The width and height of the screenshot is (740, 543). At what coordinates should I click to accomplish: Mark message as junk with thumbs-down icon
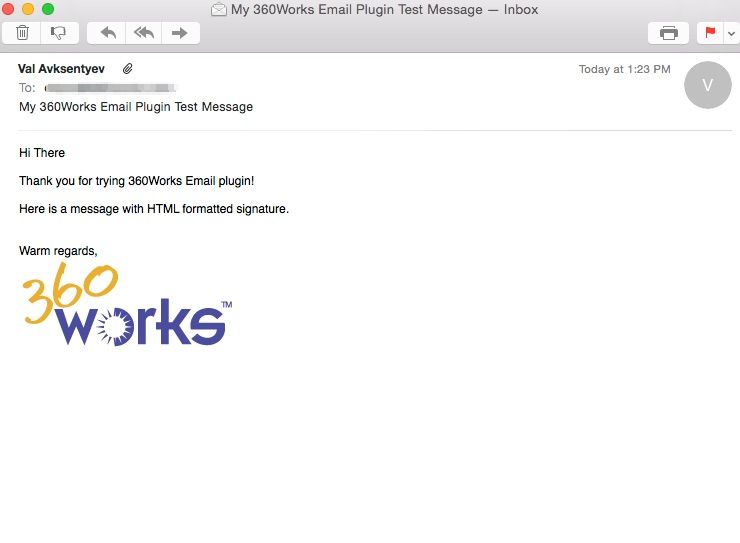59,33
